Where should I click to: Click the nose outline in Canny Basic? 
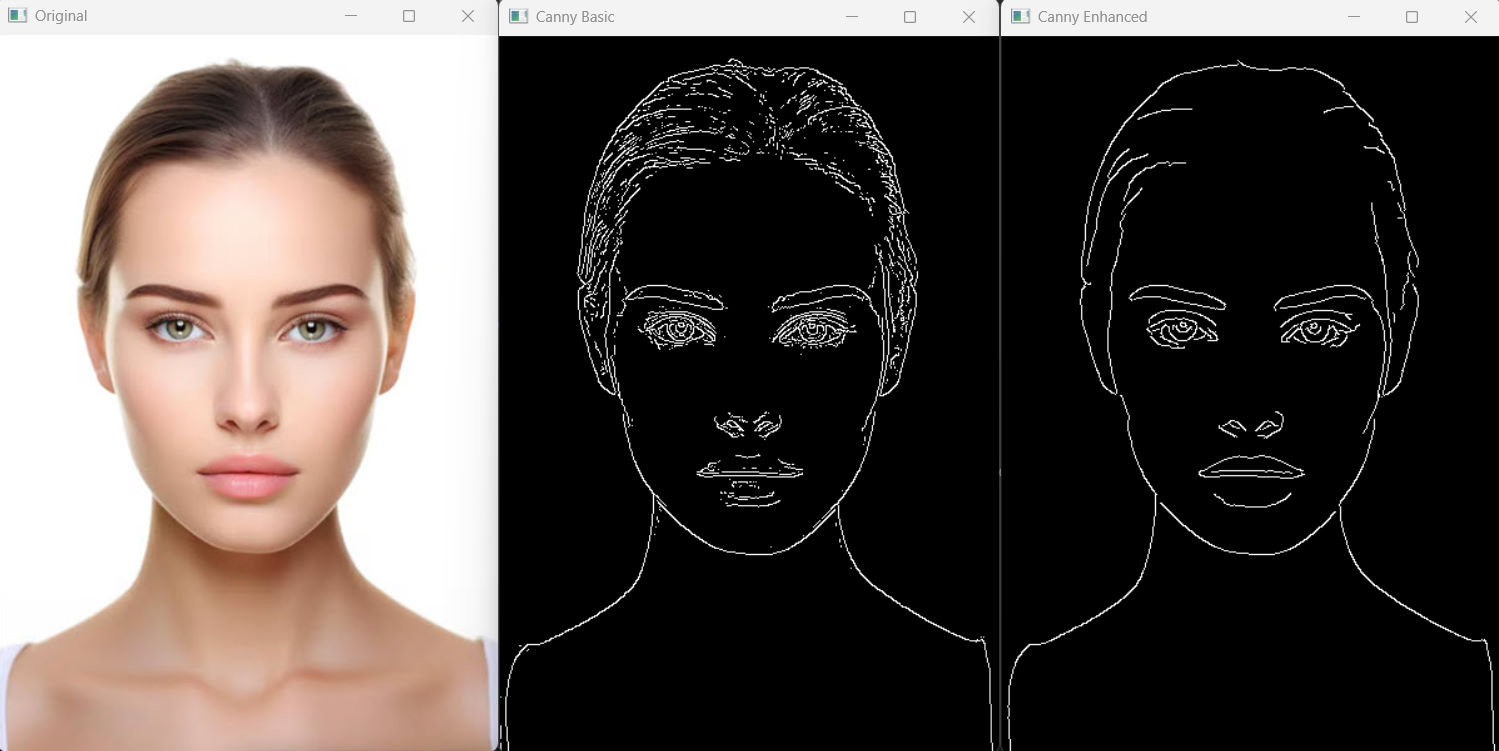tap(748, 424)
